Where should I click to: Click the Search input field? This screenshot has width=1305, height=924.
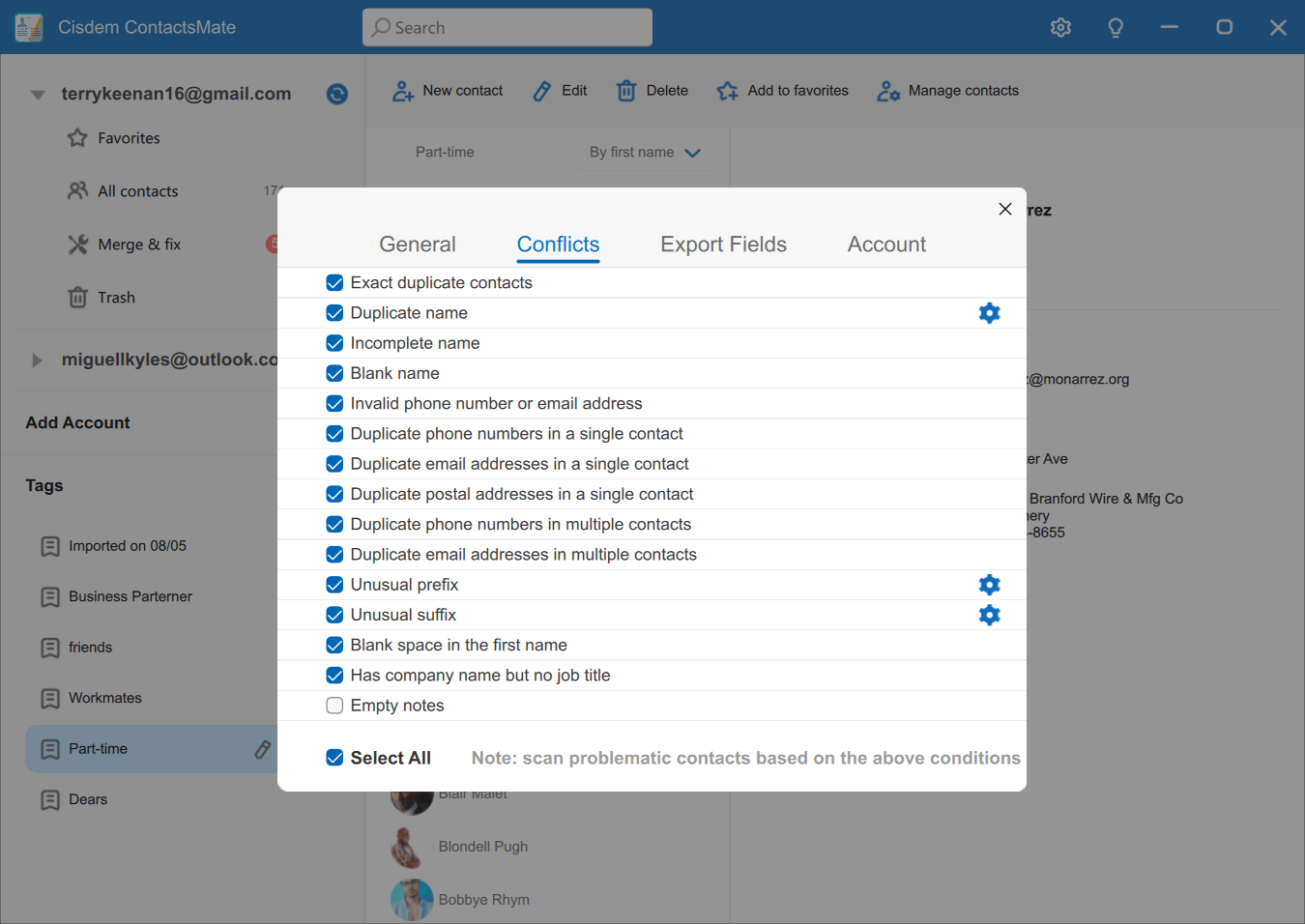point(507,27)
